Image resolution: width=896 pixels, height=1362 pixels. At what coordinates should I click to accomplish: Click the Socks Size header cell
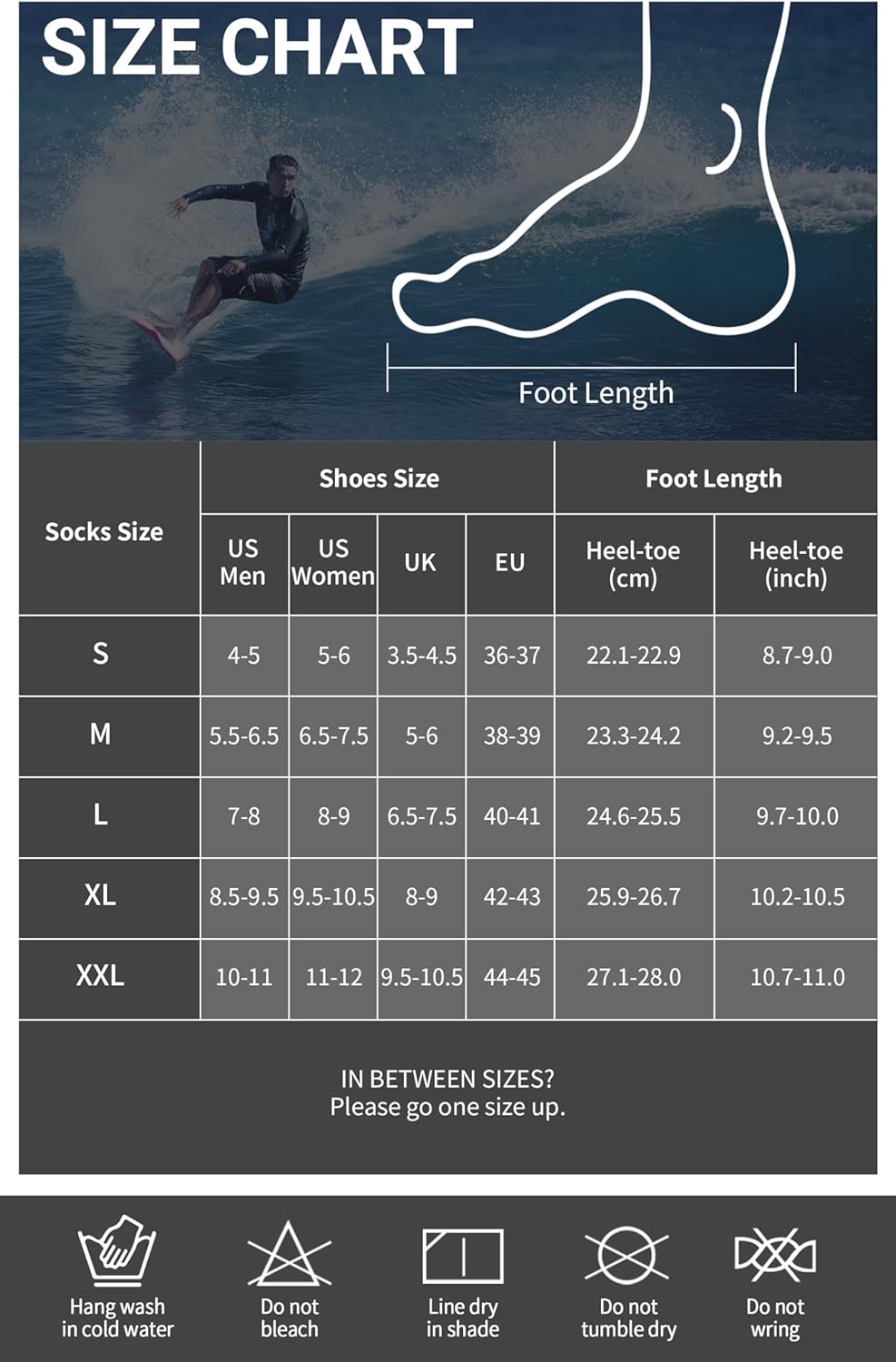(x=104, y=531)
